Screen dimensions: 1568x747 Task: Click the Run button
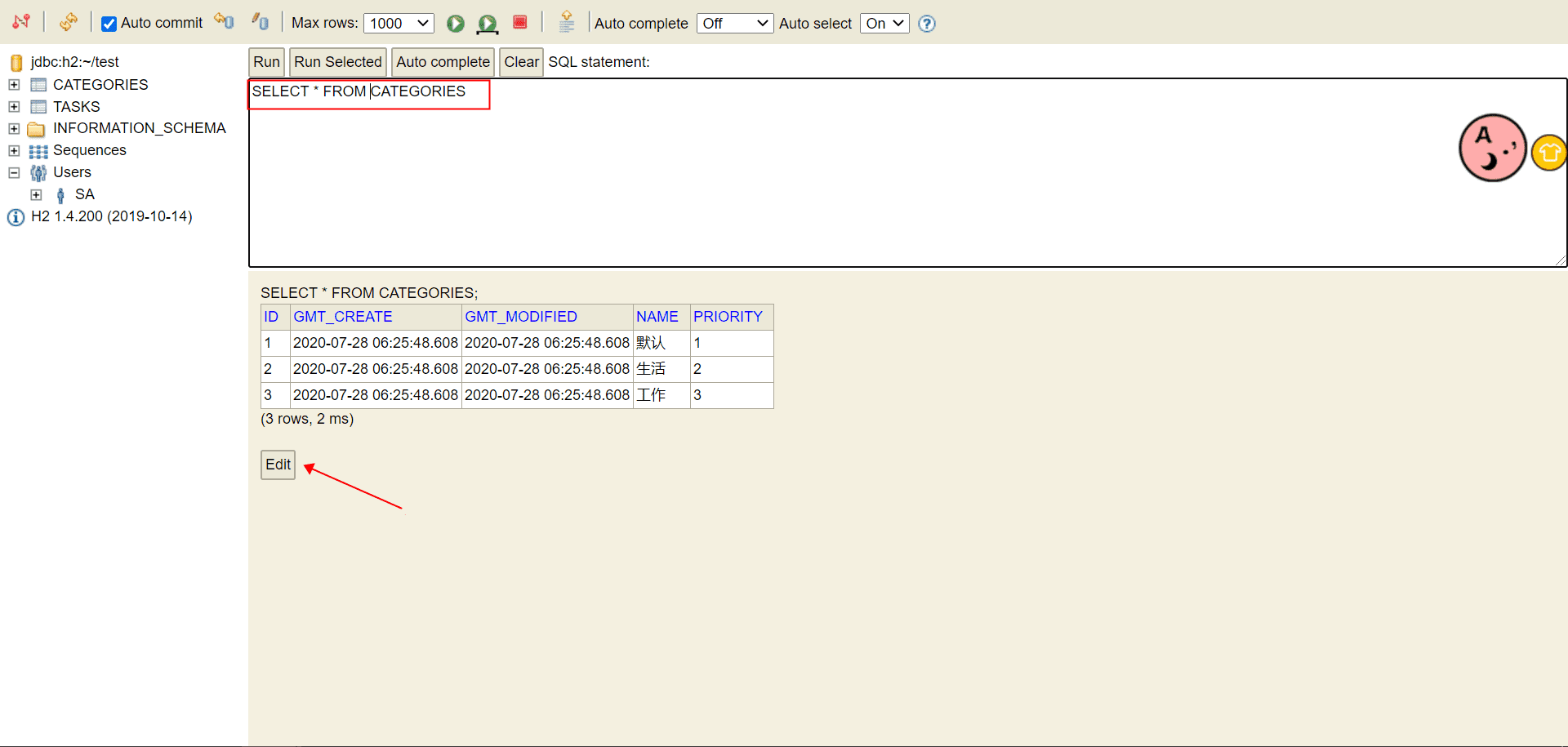pos(266,62)
